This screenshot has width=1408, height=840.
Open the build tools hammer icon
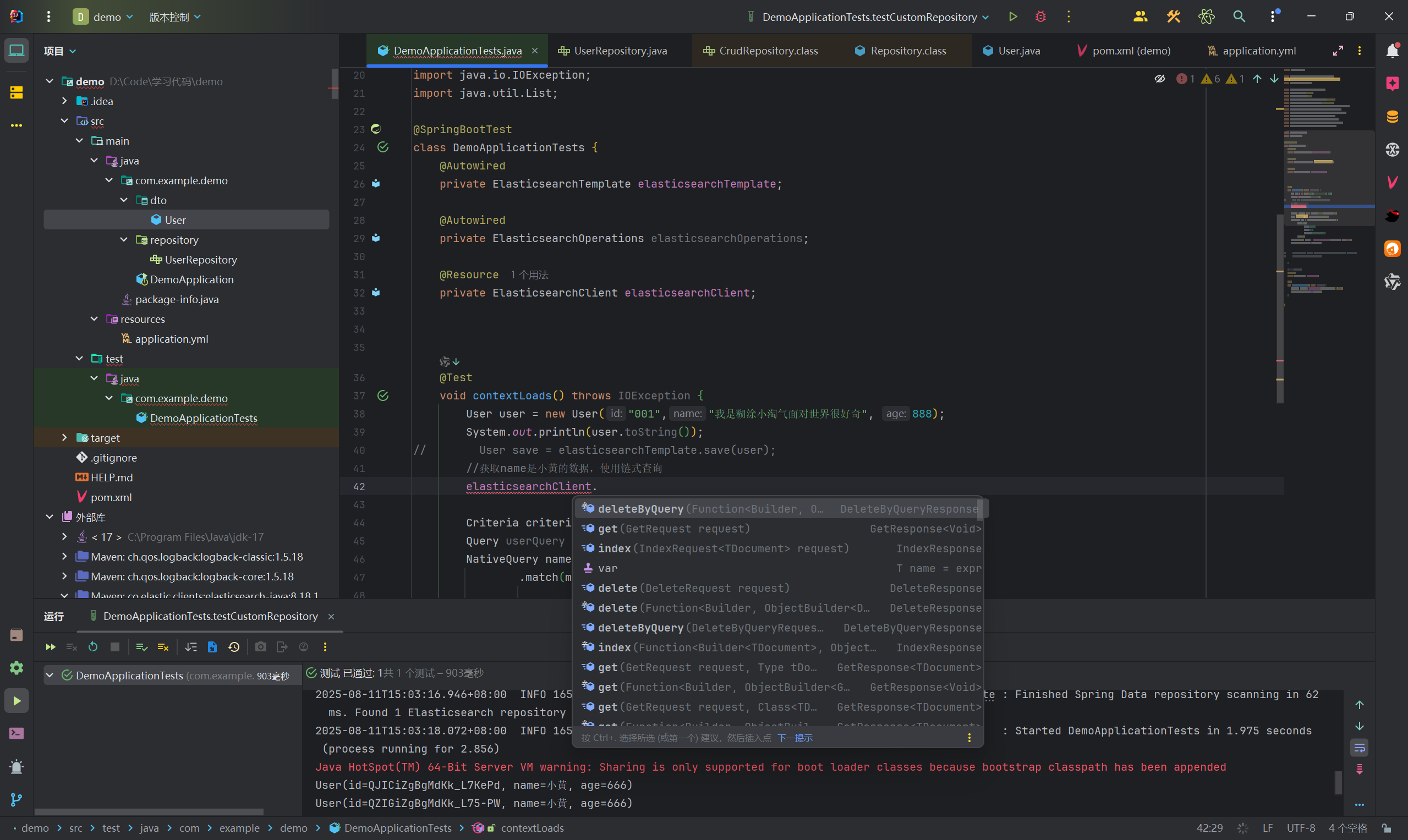[x=1173, y=17]
